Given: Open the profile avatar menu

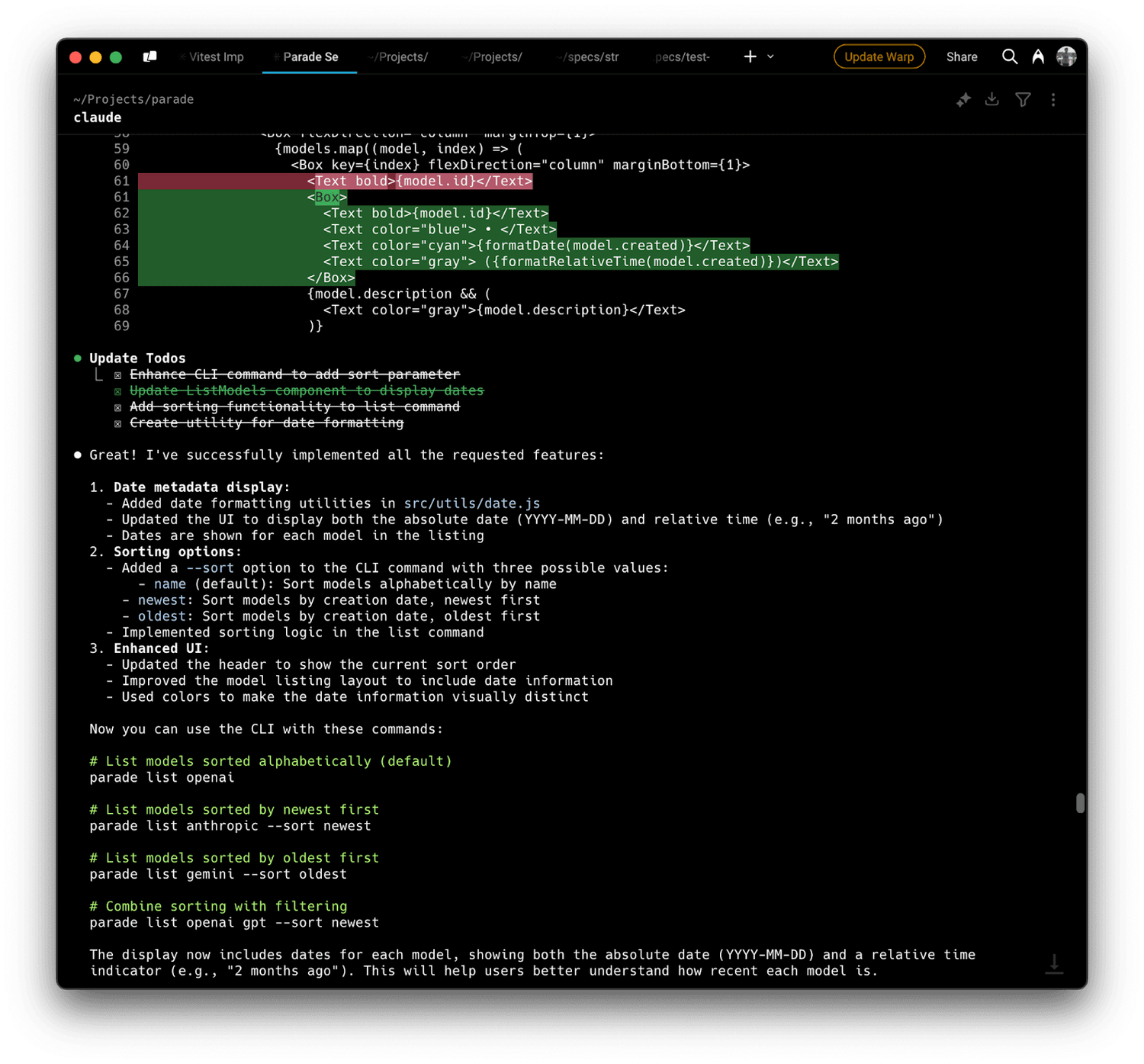Looking at the screenshot, I should click(x=1066, y=56).
